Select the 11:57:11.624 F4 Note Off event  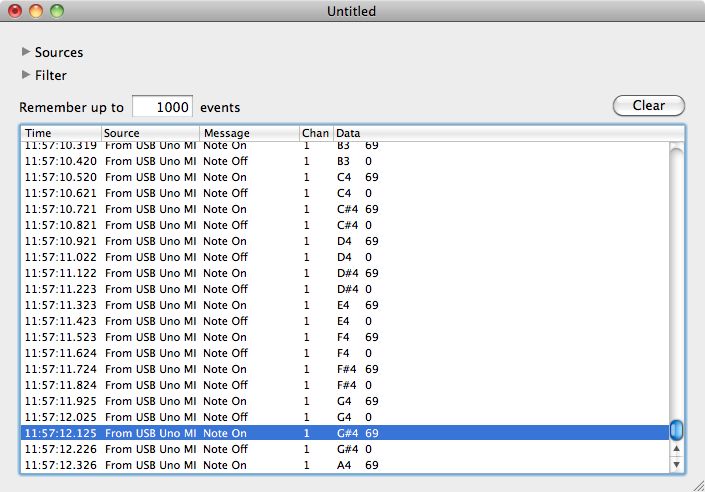tap(340, 353)
